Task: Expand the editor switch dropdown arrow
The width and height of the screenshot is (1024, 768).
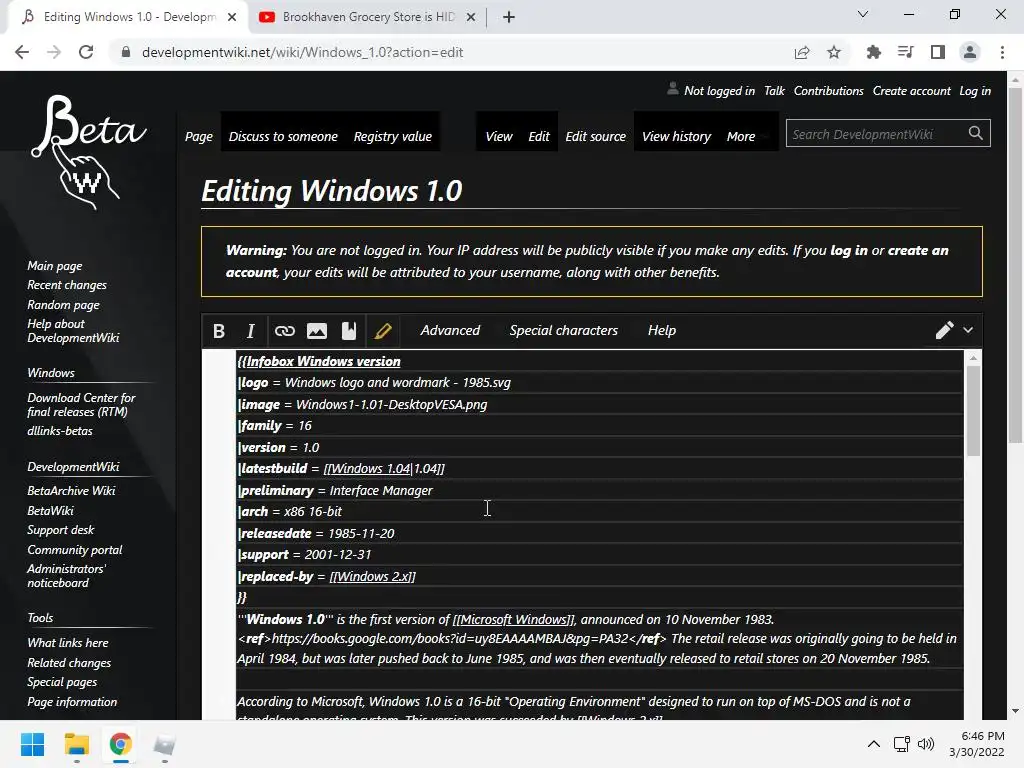Action: [968, 330]
